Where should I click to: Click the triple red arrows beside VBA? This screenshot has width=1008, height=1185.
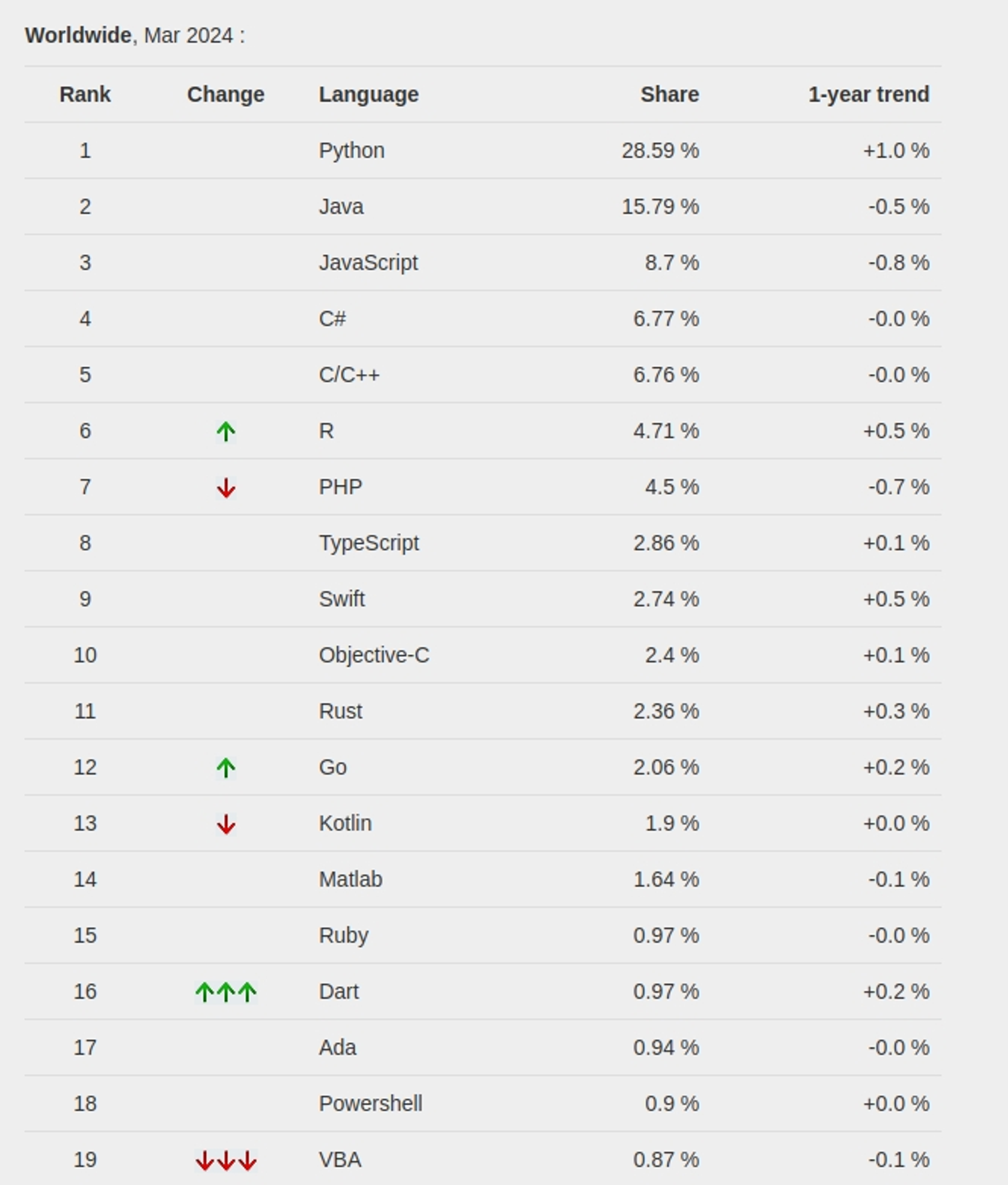[226, 1160]
